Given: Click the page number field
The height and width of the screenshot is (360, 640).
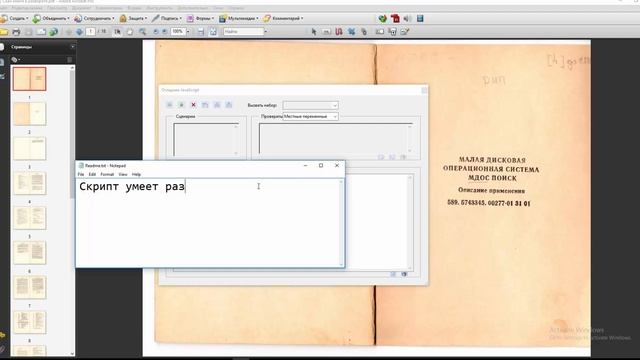Looking at the screenshot, I should click(91, 31).
